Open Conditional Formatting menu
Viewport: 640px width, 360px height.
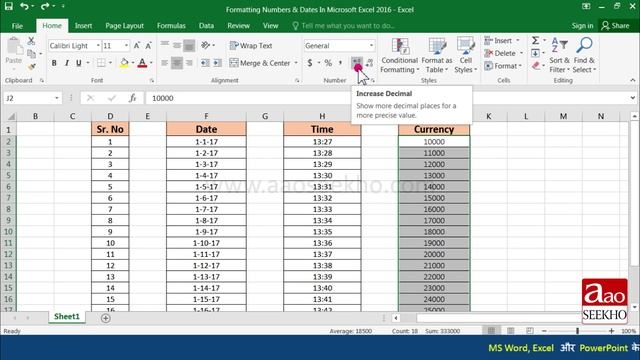[x=400, y=55]
